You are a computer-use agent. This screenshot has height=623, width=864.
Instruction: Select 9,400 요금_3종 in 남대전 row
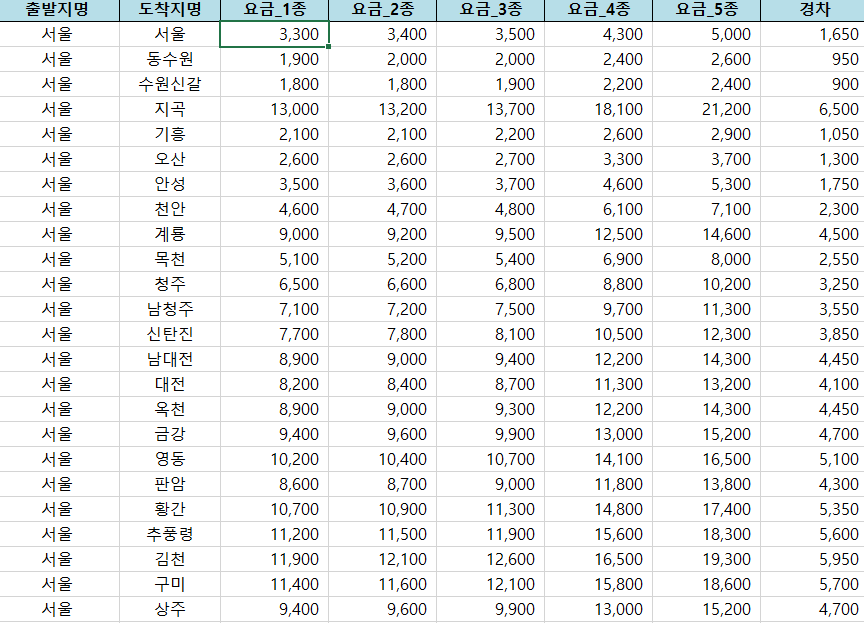tap(490, 359)
